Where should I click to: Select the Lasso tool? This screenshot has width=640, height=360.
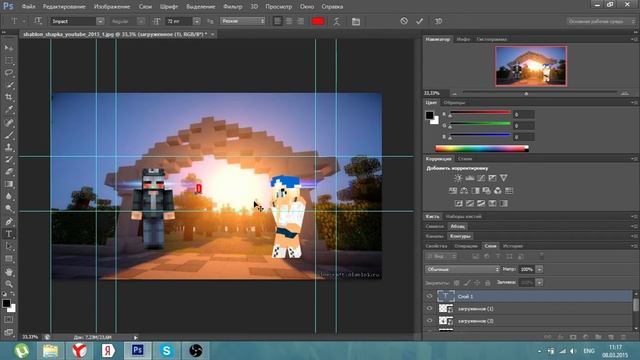click(9, 73)
